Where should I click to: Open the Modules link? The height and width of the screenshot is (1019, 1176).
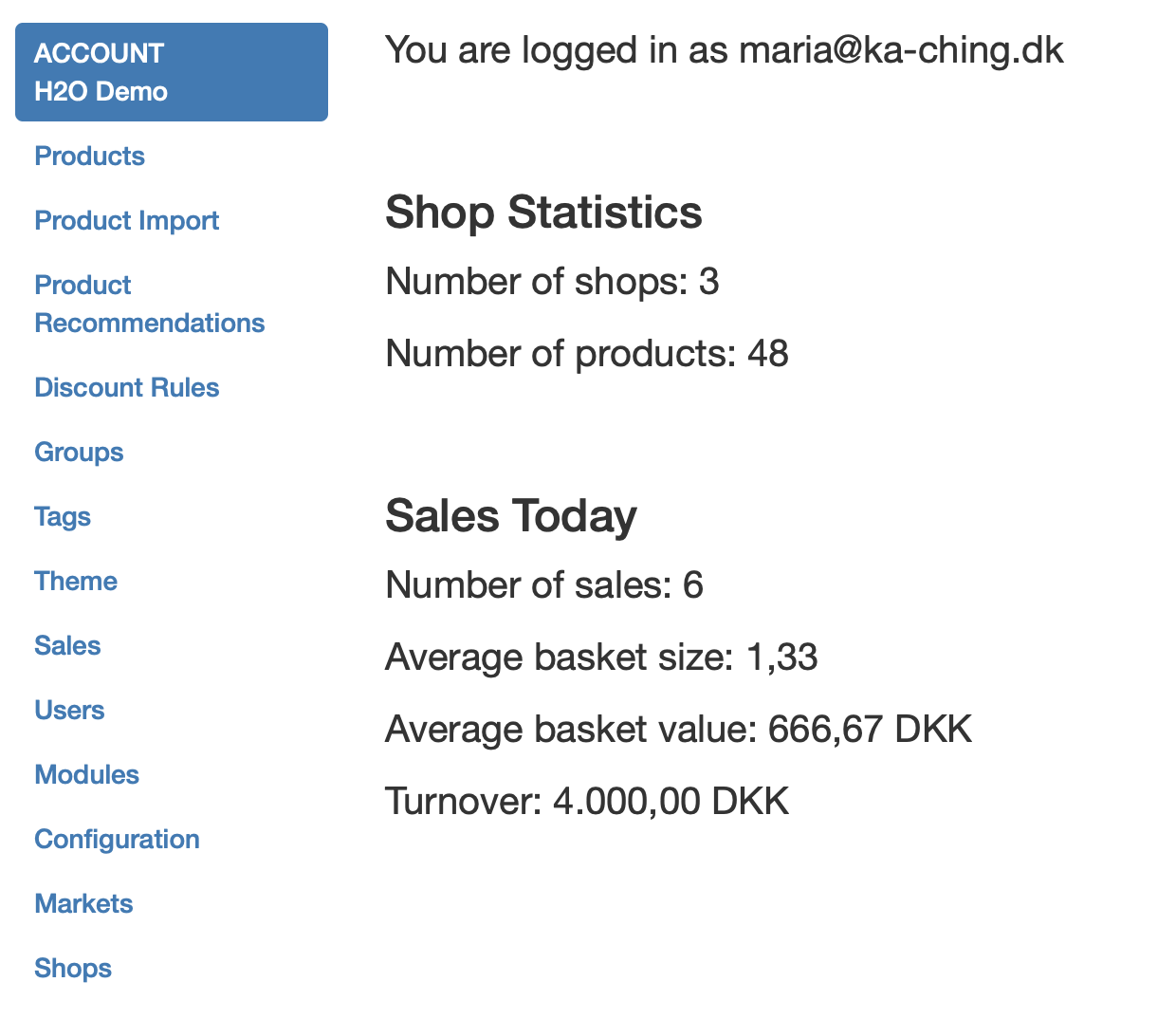point(86,774)
